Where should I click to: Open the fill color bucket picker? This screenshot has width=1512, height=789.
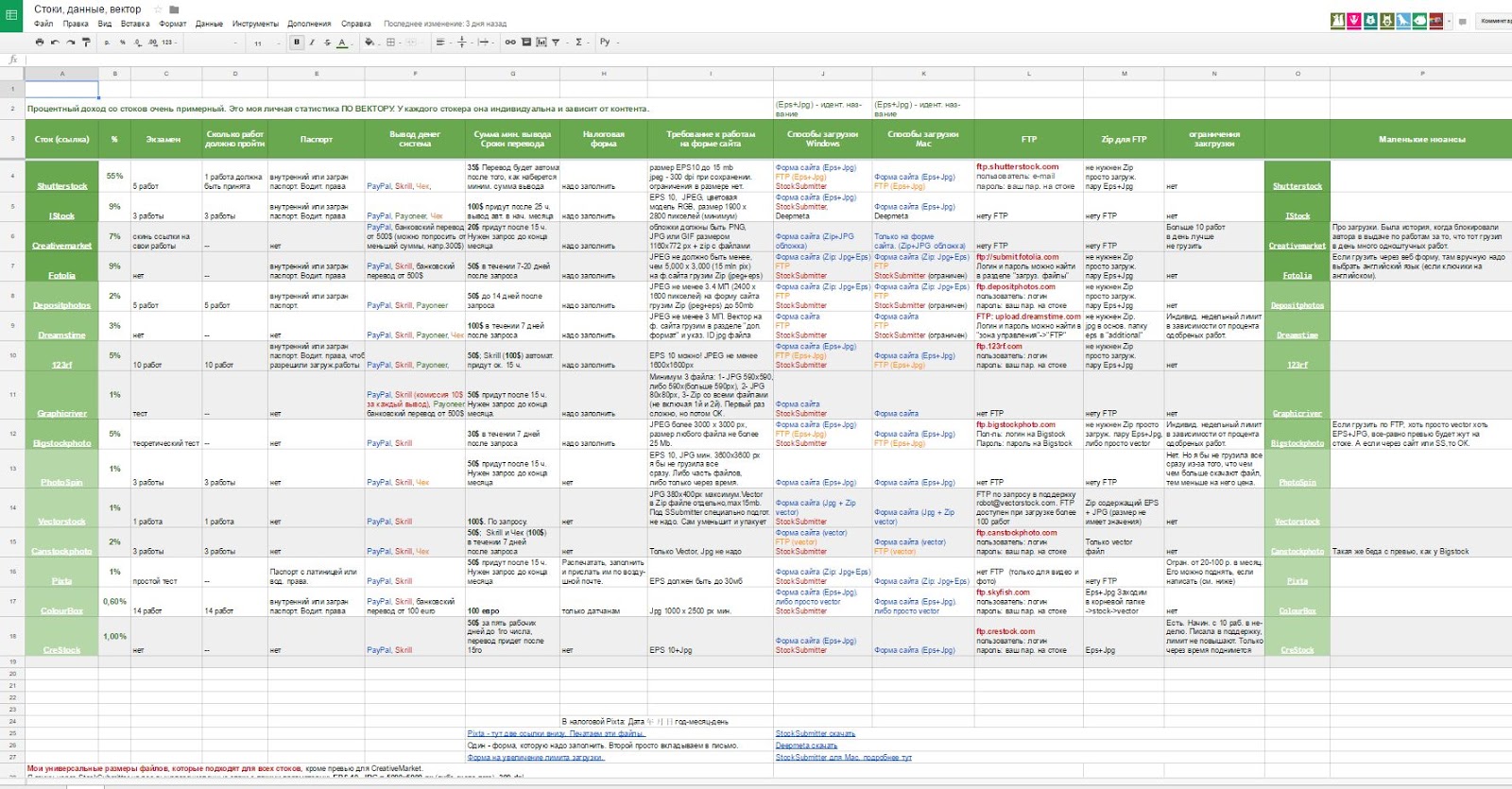coord(370,43)
